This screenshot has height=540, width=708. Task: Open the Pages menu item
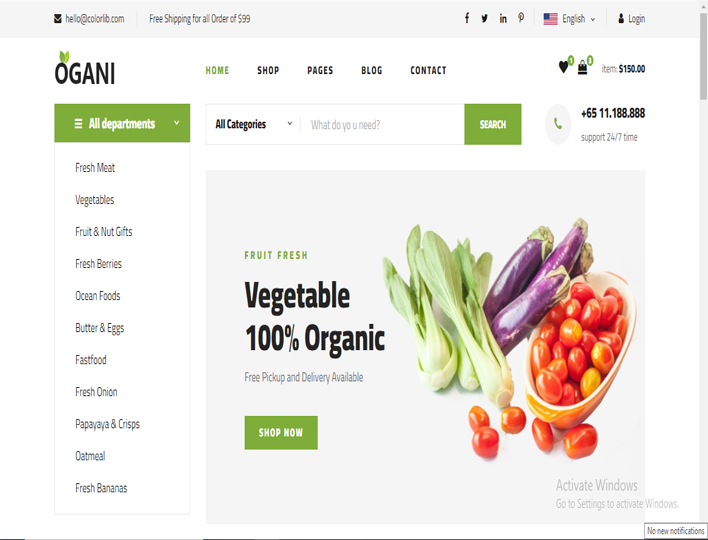point(320,70)
